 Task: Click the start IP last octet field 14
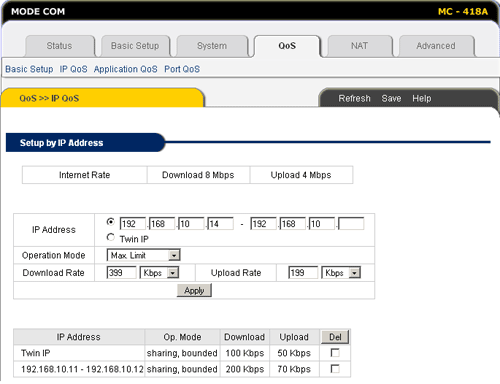click(220, 224)
